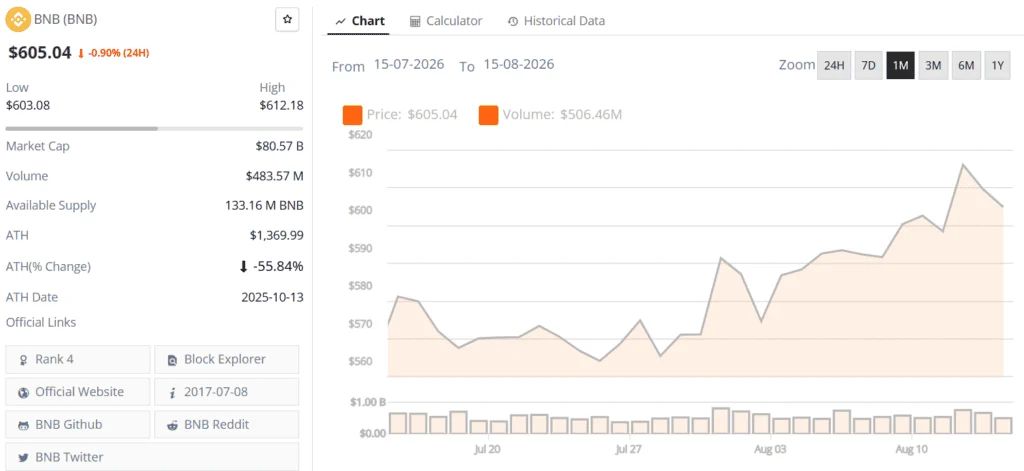Open the BNB Twitter link
The image size is (1024, 471).
[152, 457]
